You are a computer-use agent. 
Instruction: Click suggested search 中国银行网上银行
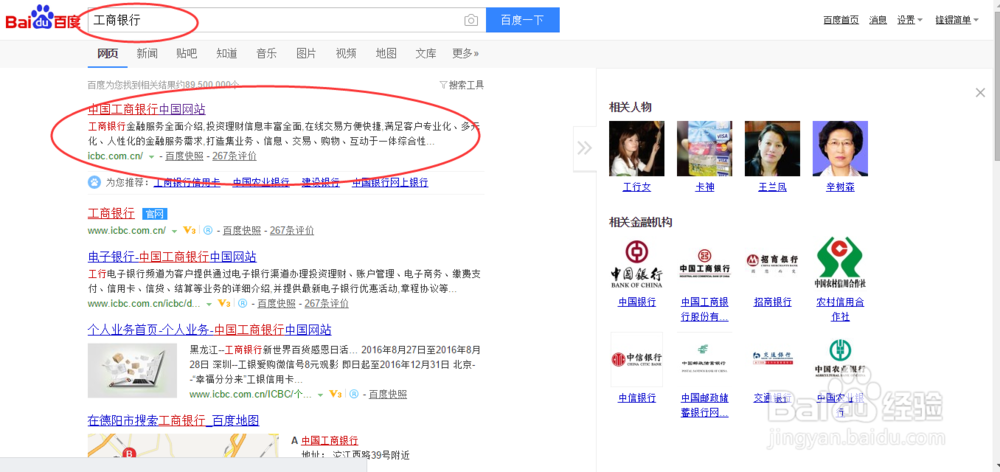coord(390,183)
